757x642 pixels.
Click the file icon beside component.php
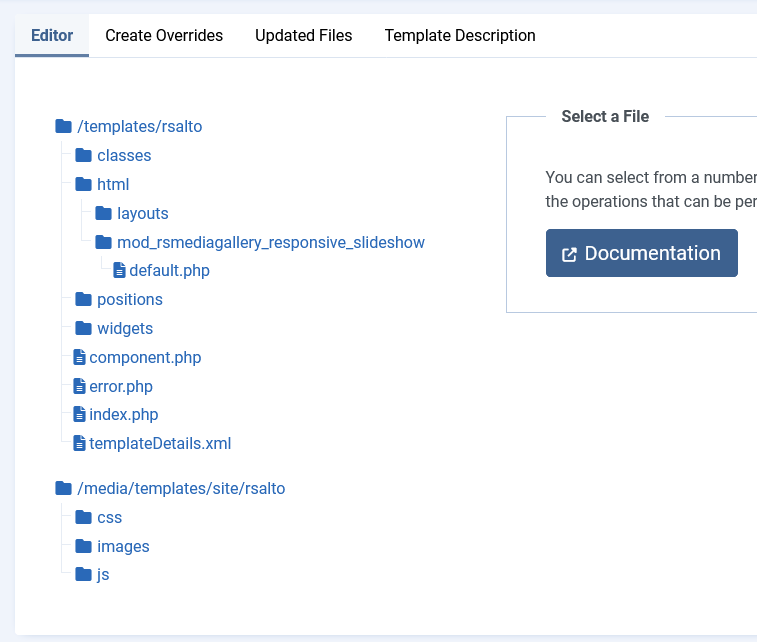(x=79, y=357)
